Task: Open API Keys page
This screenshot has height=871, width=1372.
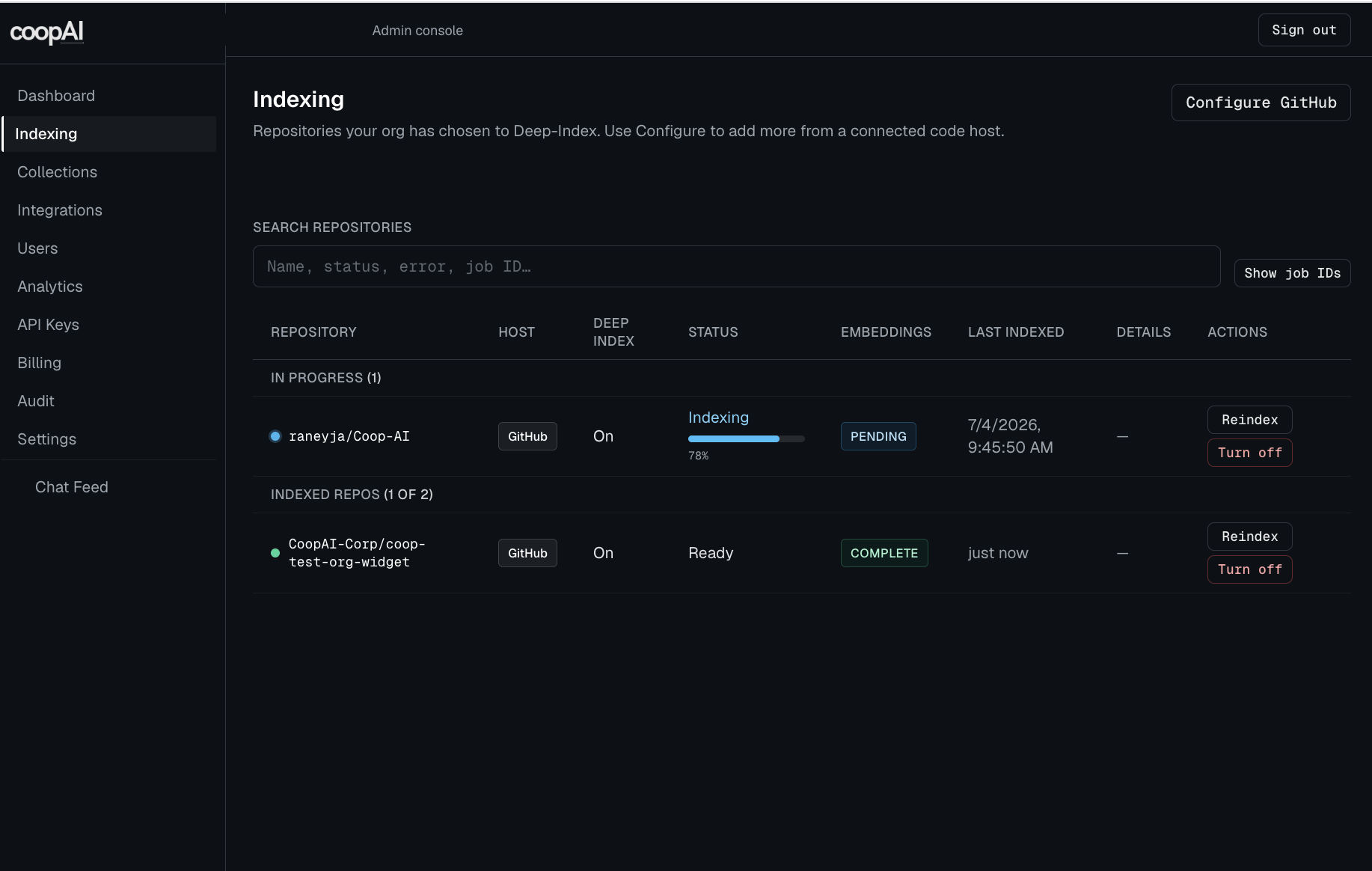Action: pos(48,325)
